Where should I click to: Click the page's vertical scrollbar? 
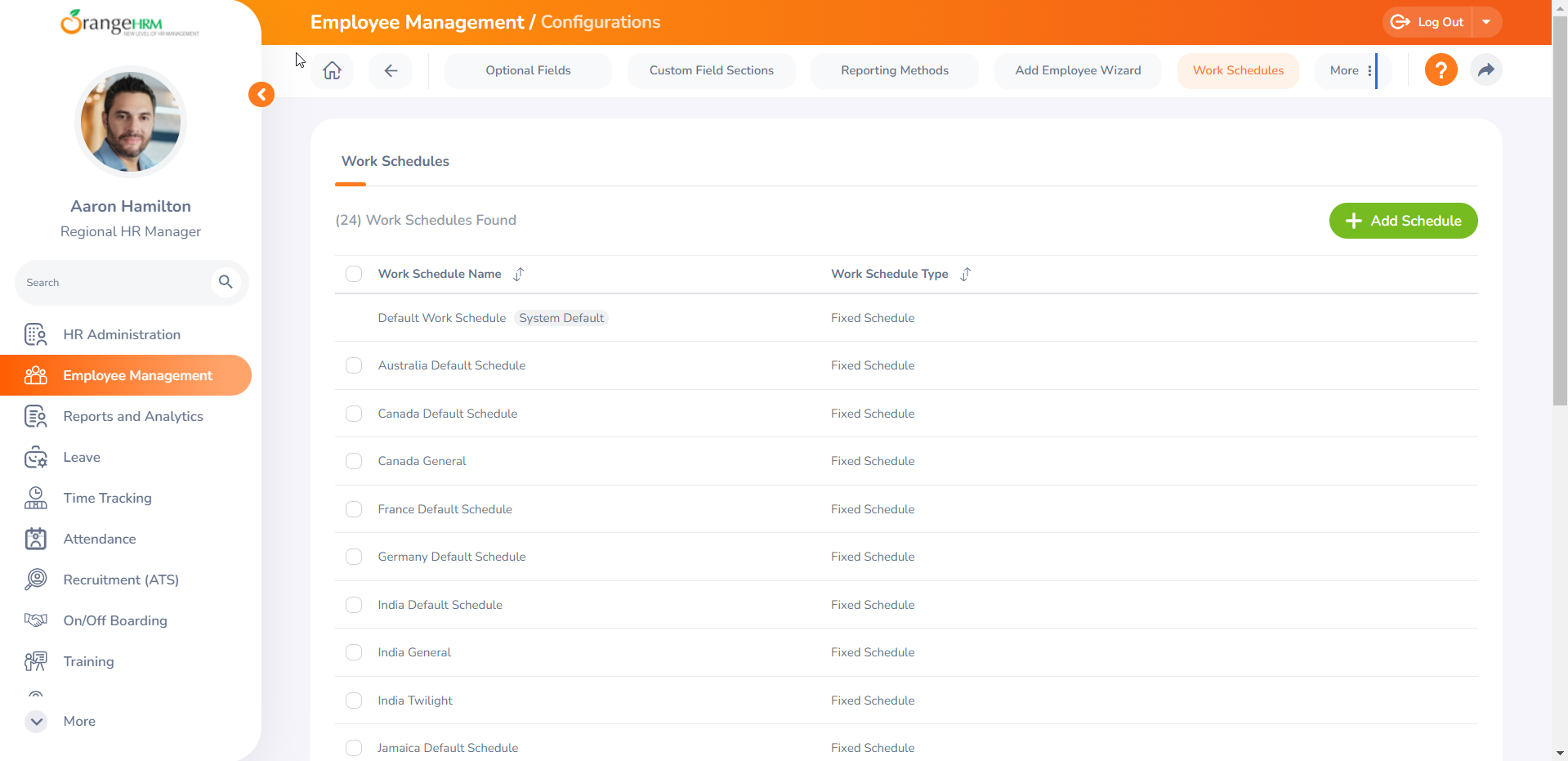pos(1560,213)
